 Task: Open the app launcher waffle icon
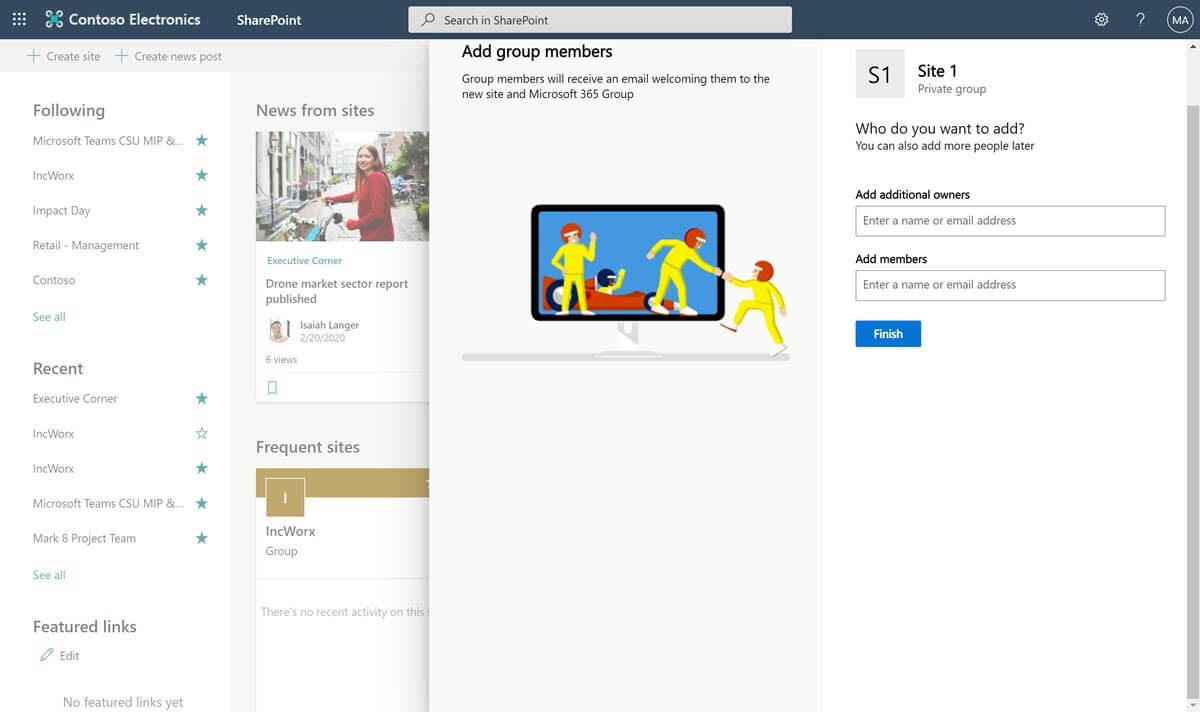coord(19,19)
